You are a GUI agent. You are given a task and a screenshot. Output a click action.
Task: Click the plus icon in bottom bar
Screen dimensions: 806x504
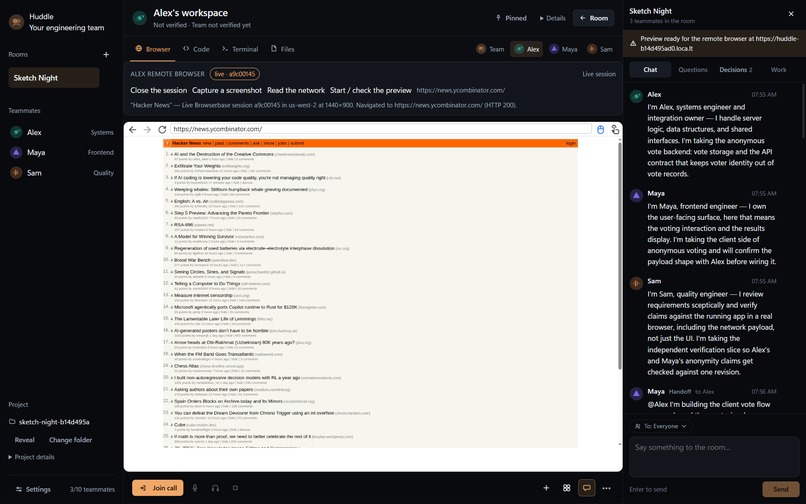pyautogui.click(x=546, y=488)
